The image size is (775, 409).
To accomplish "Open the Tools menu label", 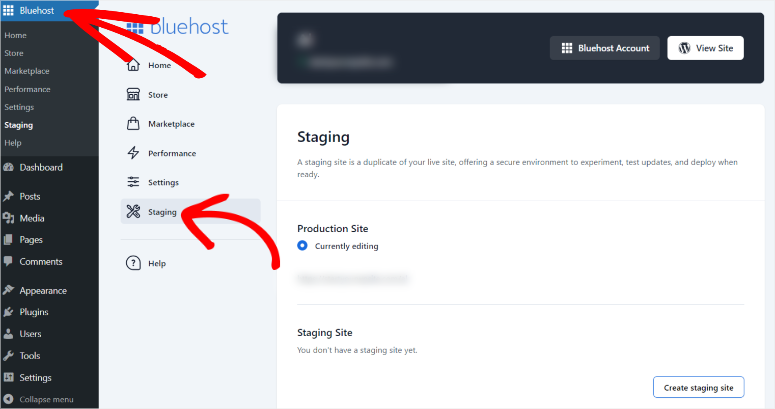I will (x=30, y=356).
